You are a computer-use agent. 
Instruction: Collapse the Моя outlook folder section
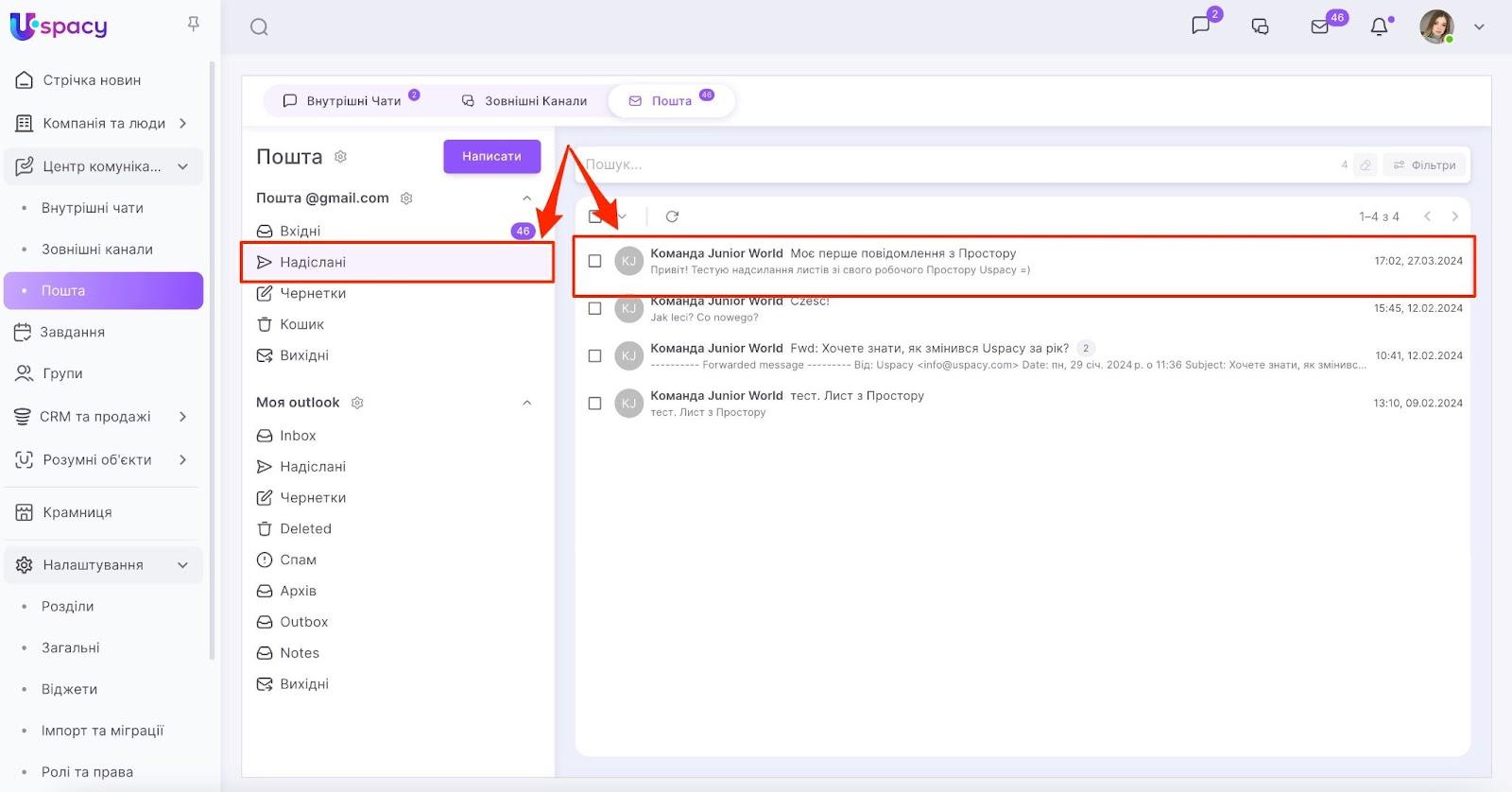[x=527, y=403]
